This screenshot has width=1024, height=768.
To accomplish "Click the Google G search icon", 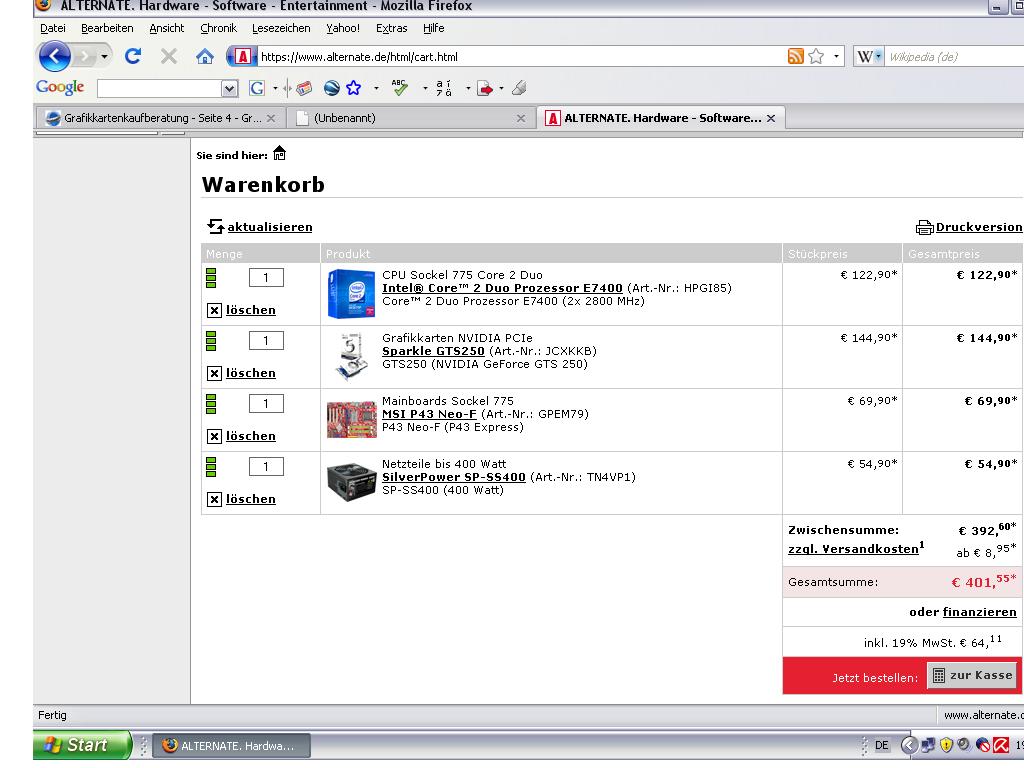I will point(257,88).
